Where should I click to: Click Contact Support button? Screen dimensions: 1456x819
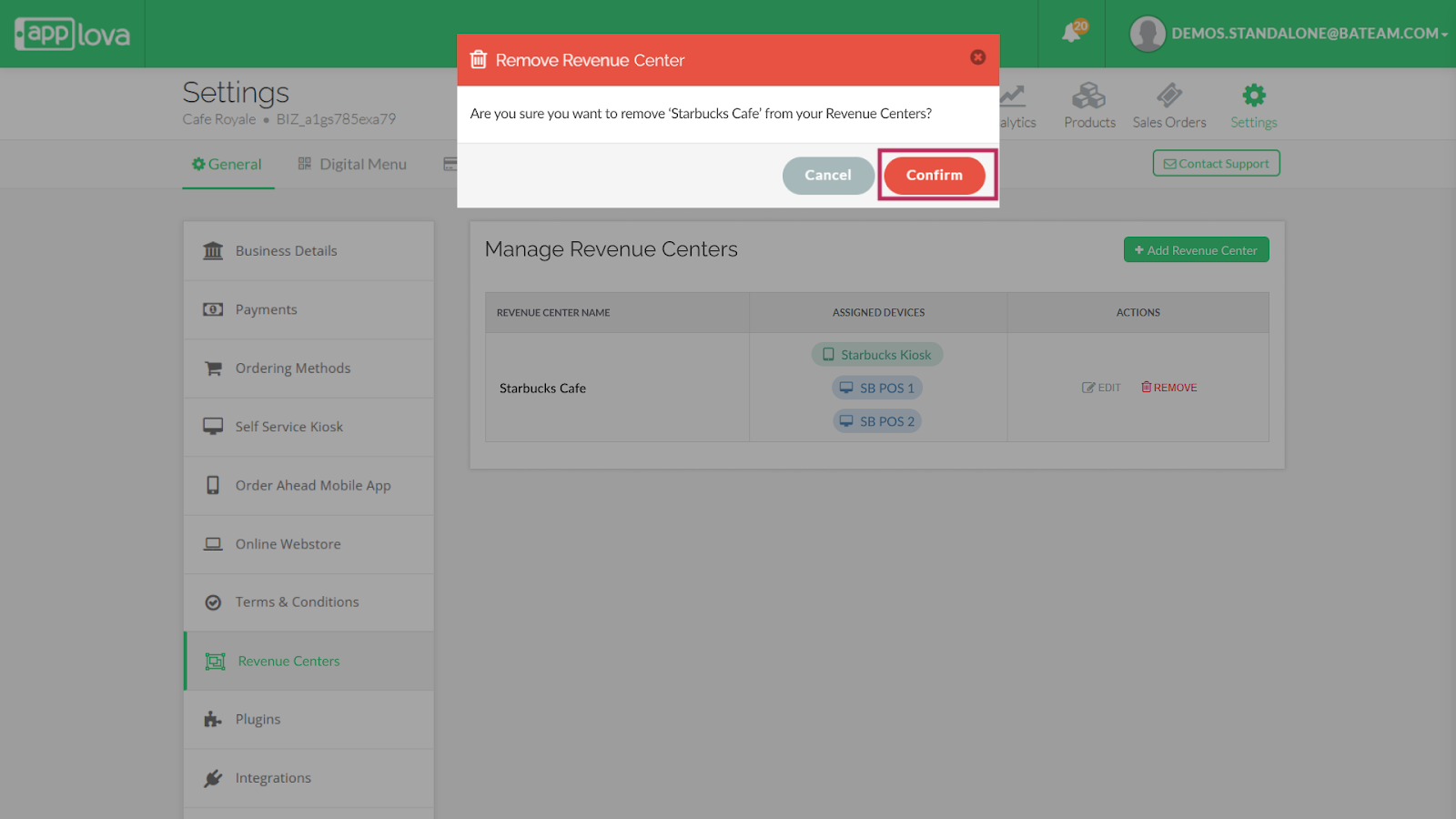click(x=1217, y=163)
